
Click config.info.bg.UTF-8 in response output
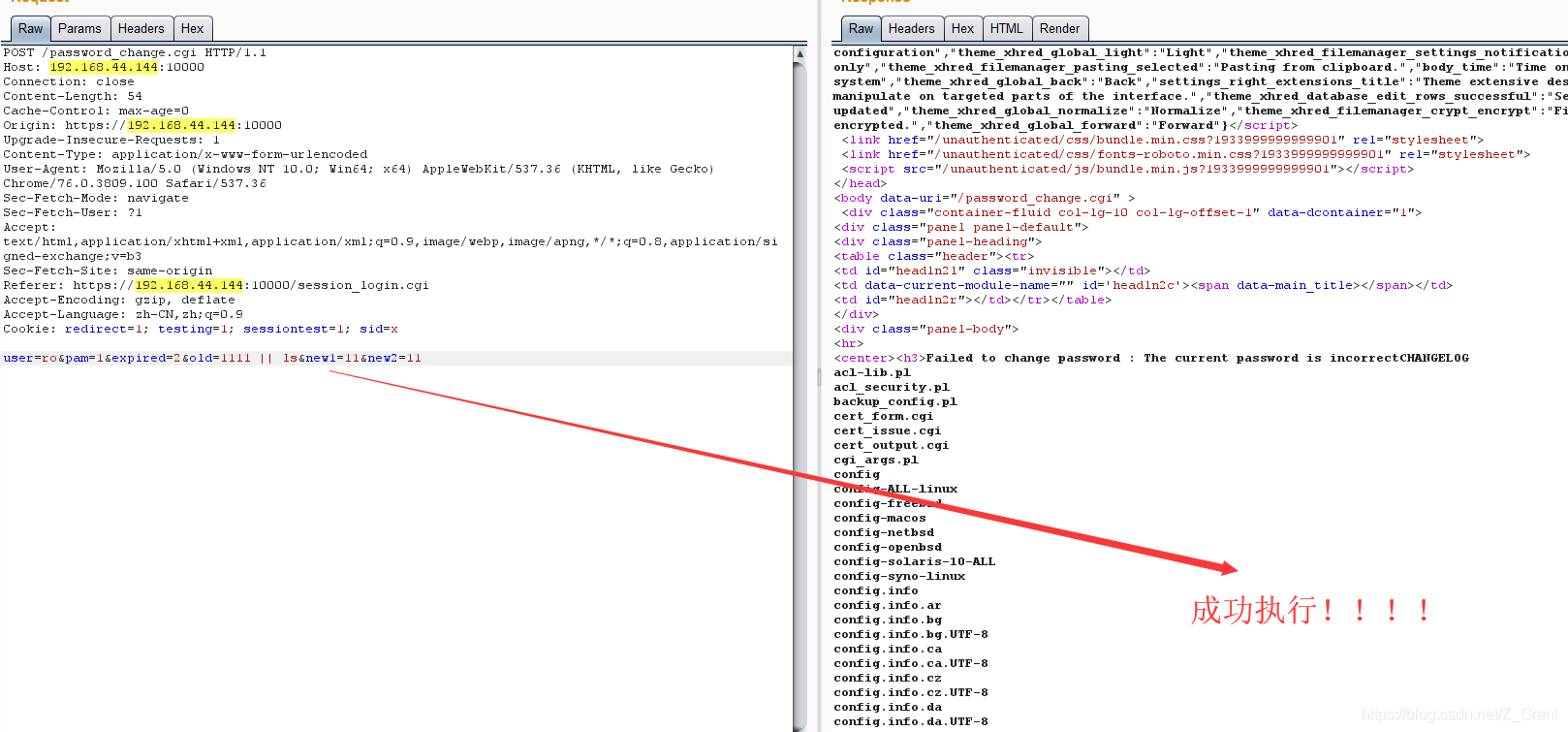pos(911,634)
